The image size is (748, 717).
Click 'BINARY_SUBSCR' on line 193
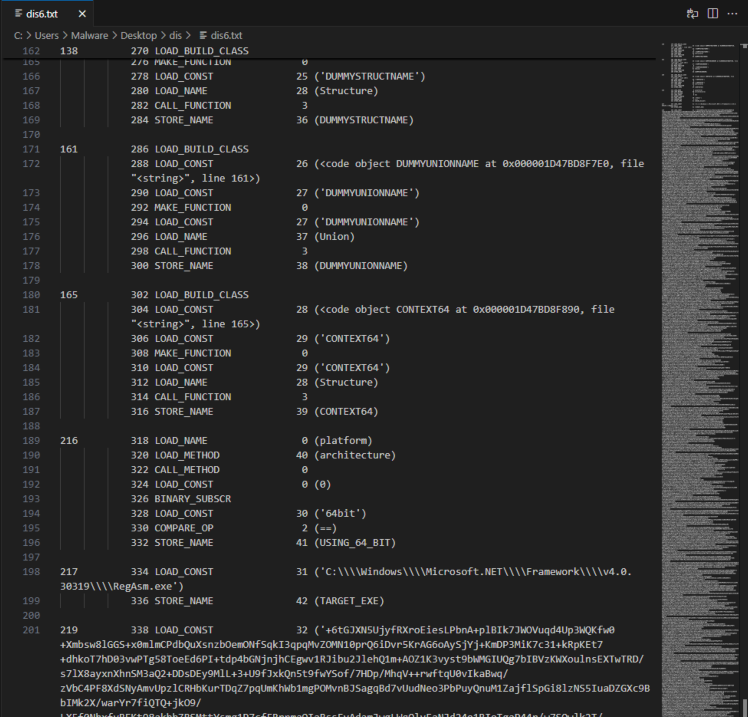coord(193,499)
